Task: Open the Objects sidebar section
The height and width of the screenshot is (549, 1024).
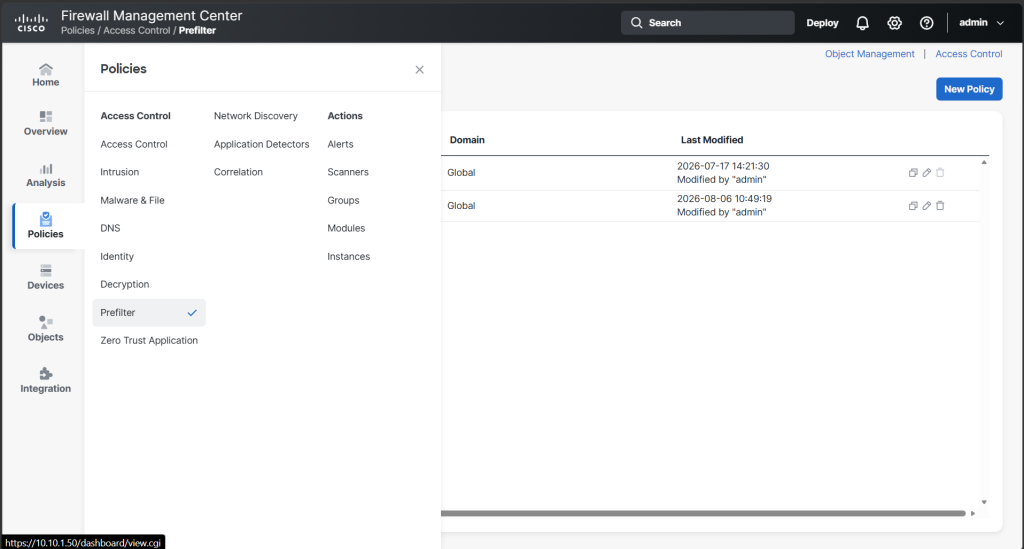Action: (x=45, y=329)
